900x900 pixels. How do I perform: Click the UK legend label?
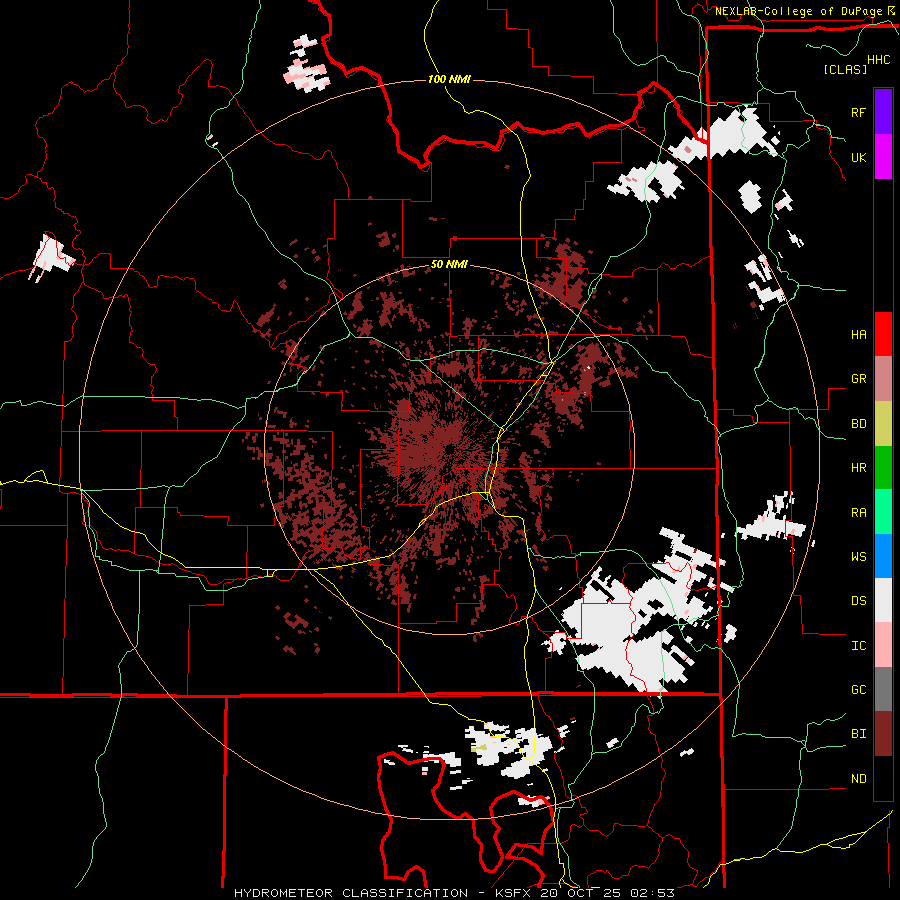click(x=858, y=157)
